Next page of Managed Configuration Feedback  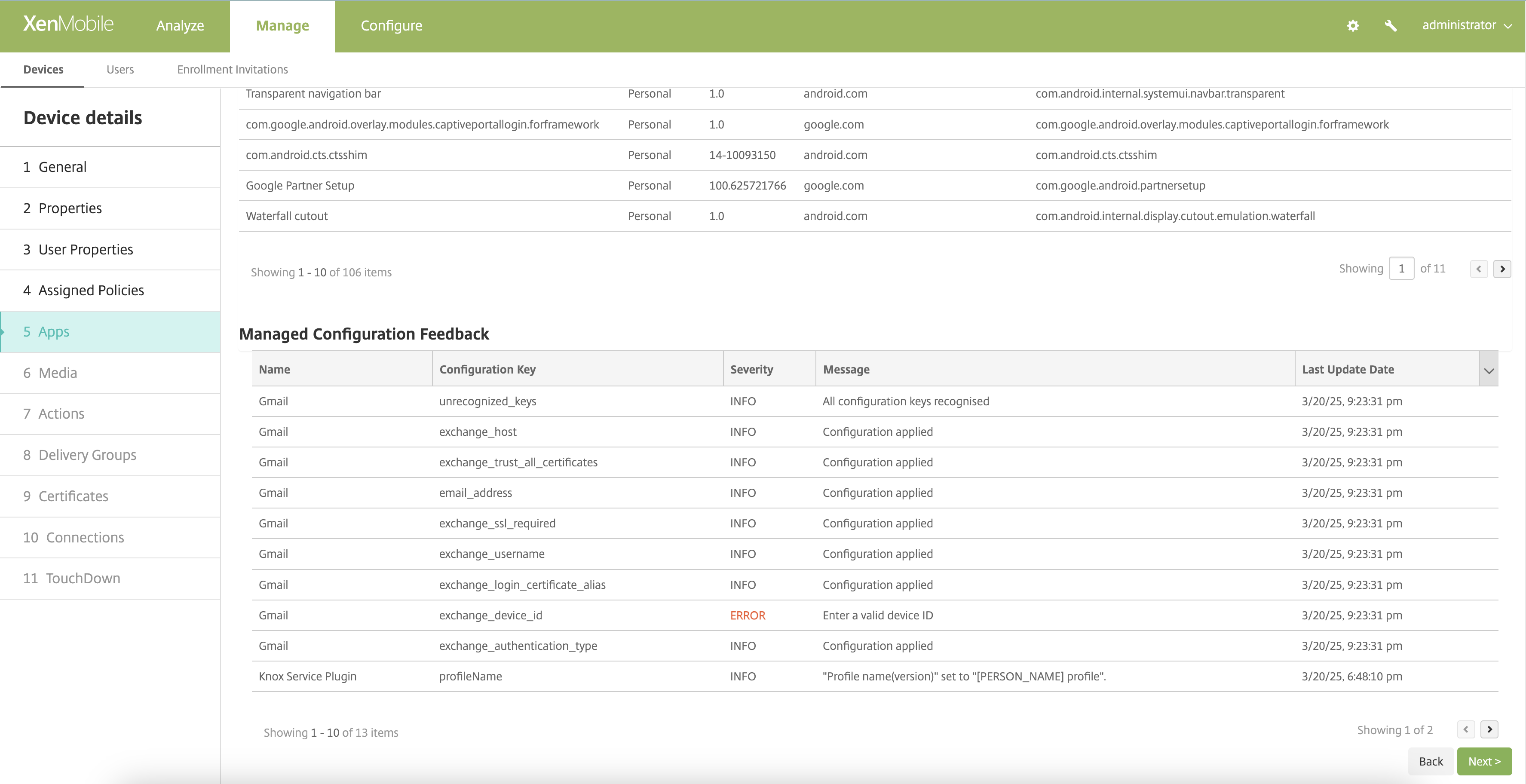pos(1489,729)
